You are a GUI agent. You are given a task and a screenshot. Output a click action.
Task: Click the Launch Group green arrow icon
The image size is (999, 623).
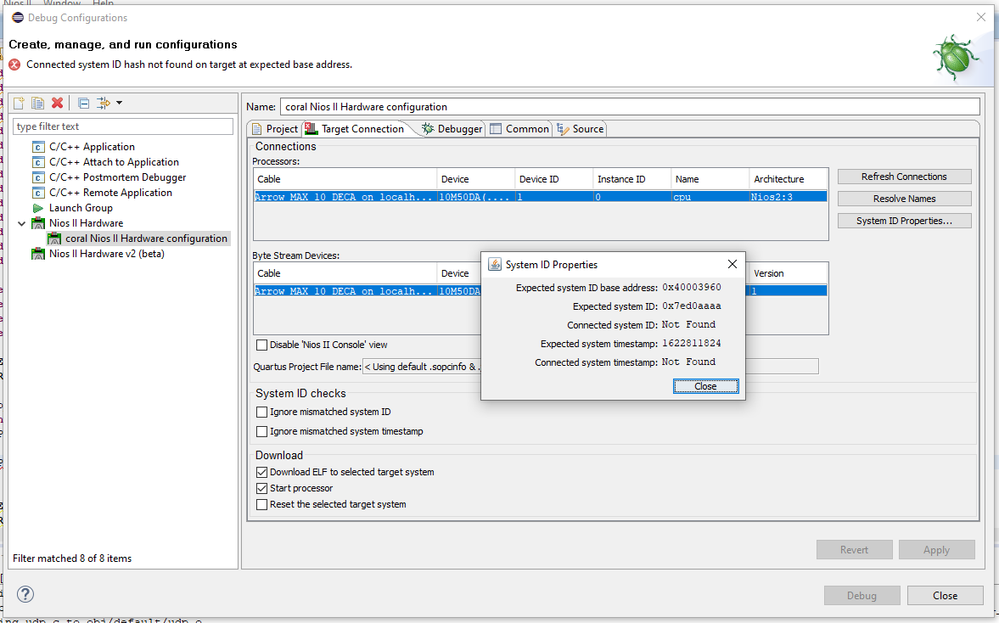click(x=38, y=208)
